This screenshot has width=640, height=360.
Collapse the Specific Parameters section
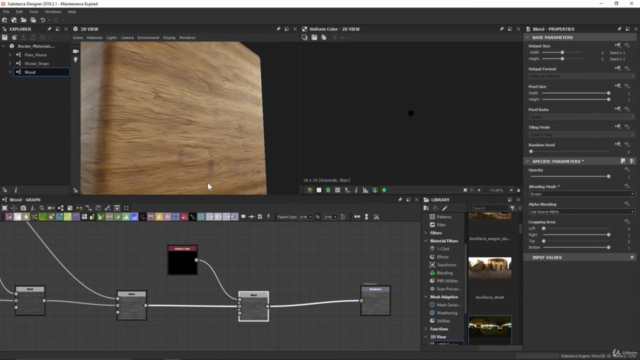(527, 161)
